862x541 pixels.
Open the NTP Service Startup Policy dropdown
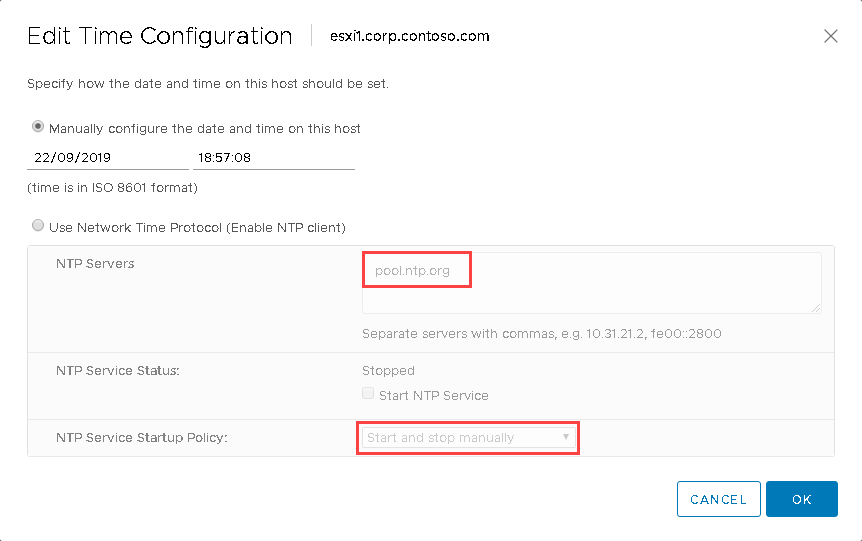[x=468, y=438]
